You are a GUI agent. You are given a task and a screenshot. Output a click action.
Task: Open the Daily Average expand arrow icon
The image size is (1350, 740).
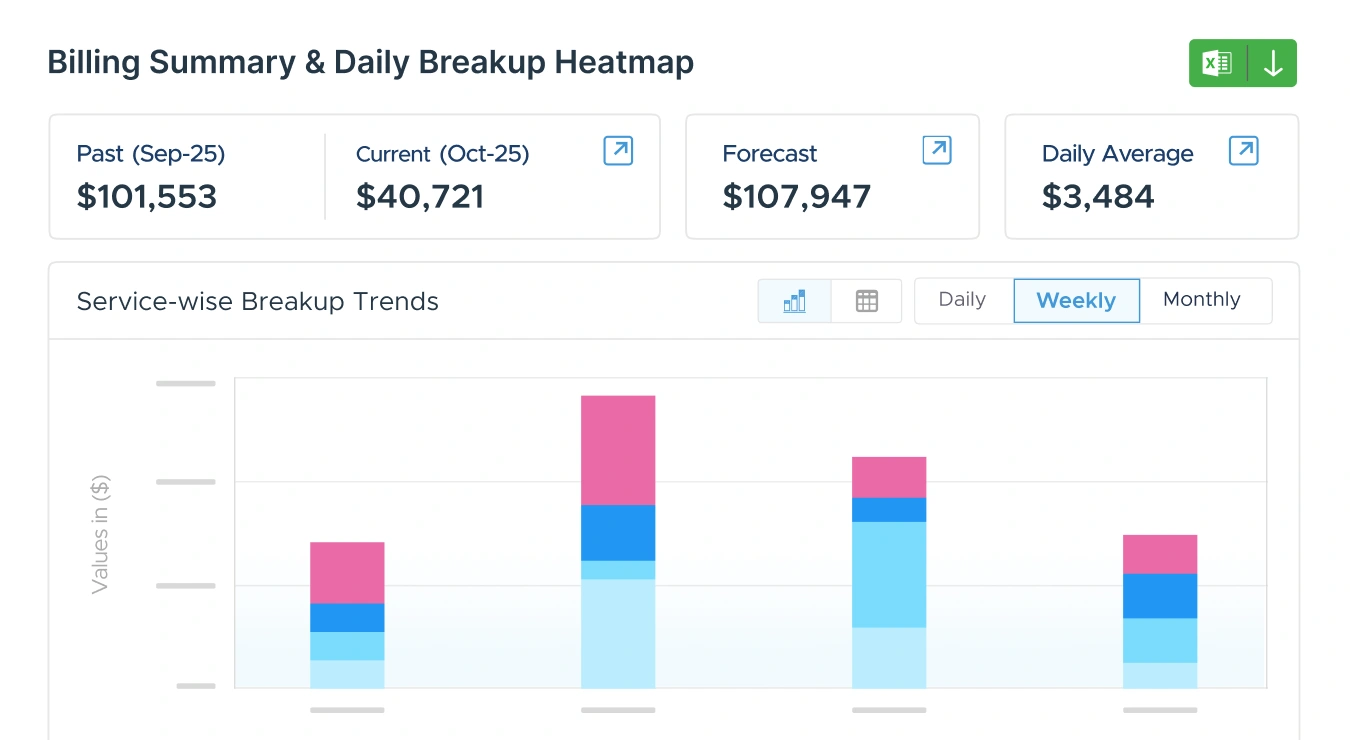pos(1243,151)
